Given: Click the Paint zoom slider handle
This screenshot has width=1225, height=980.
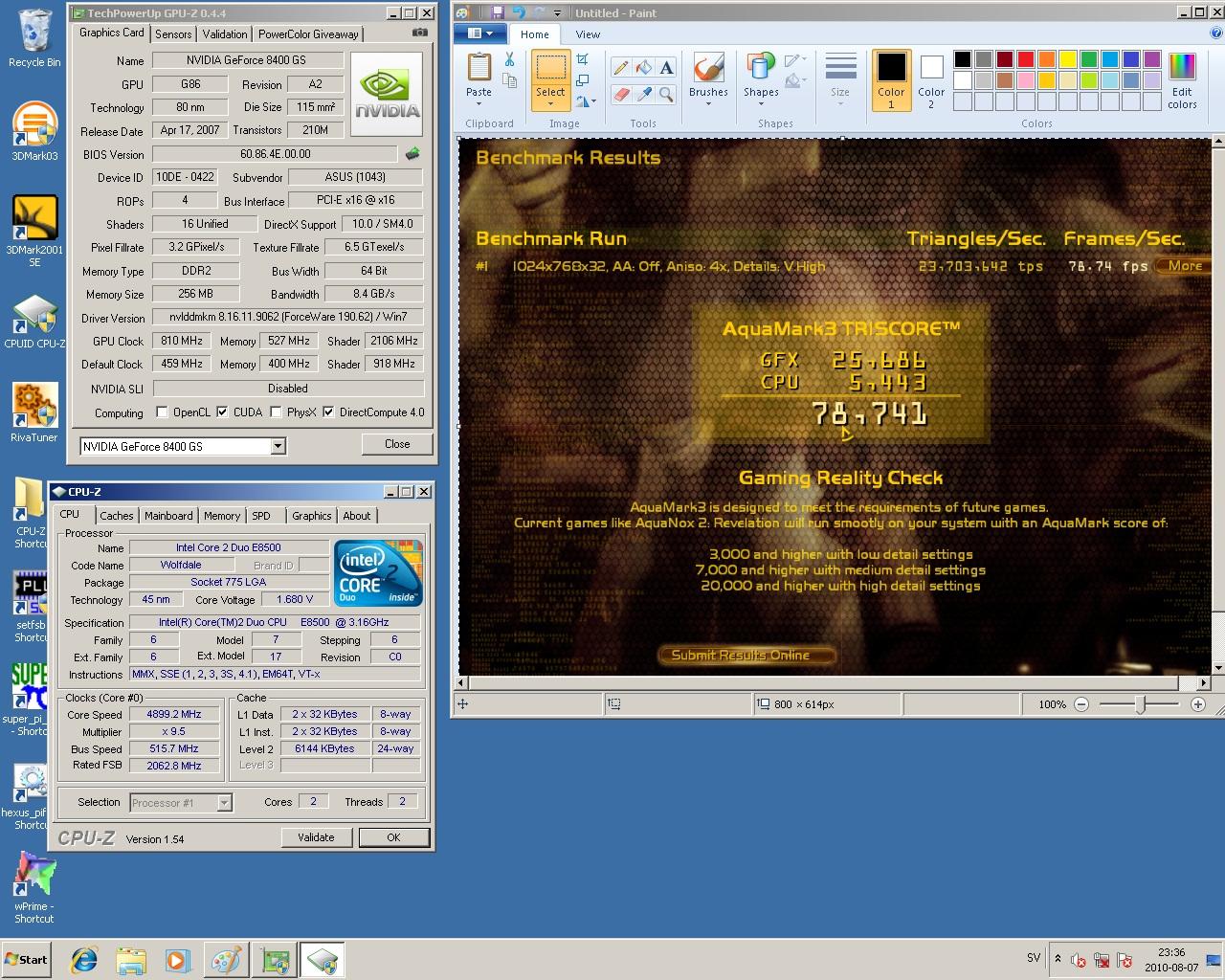Looking at the screenshot, I should [x=1140, y=704].
